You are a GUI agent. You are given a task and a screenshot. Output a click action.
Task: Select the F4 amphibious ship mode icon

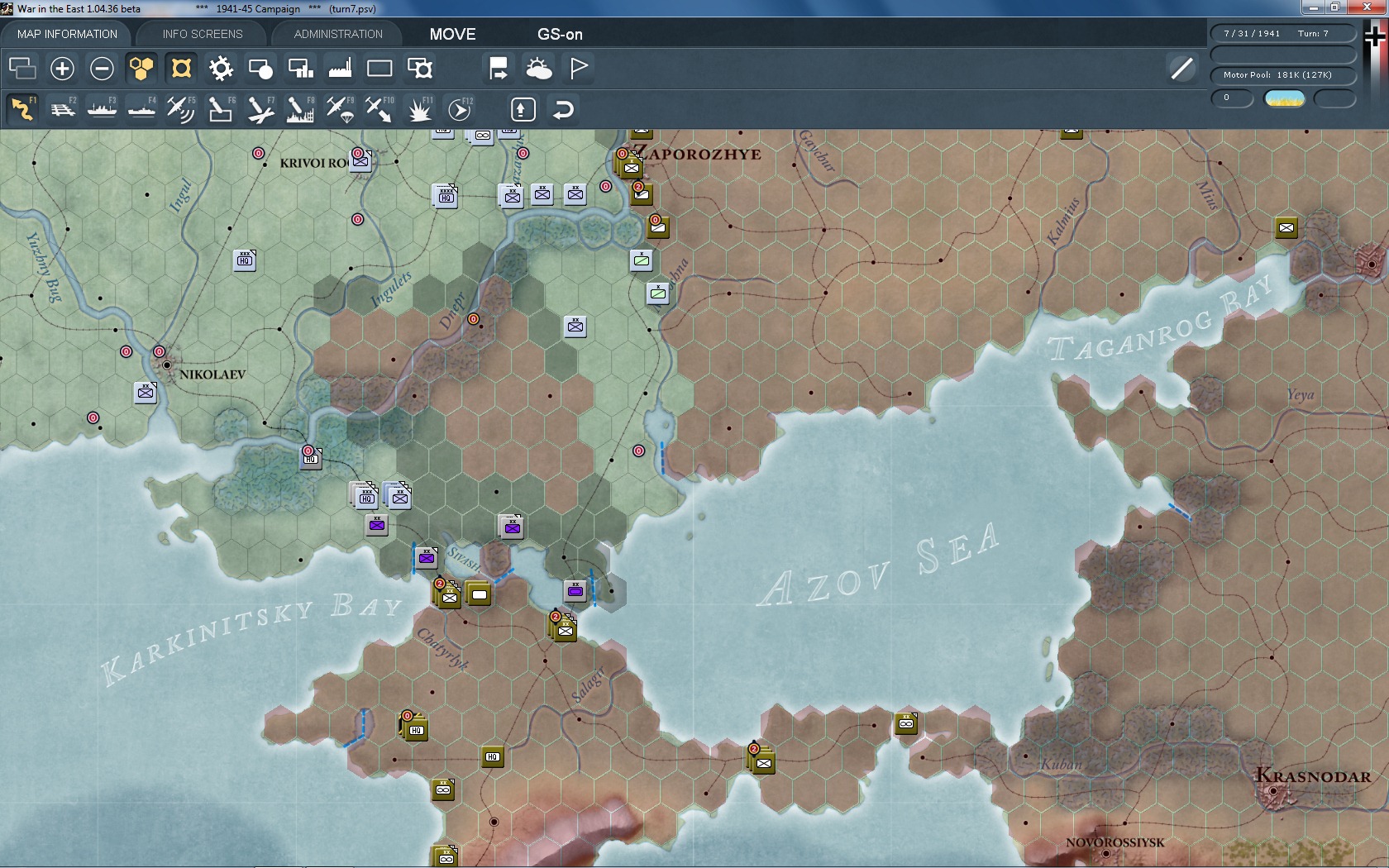141,109
